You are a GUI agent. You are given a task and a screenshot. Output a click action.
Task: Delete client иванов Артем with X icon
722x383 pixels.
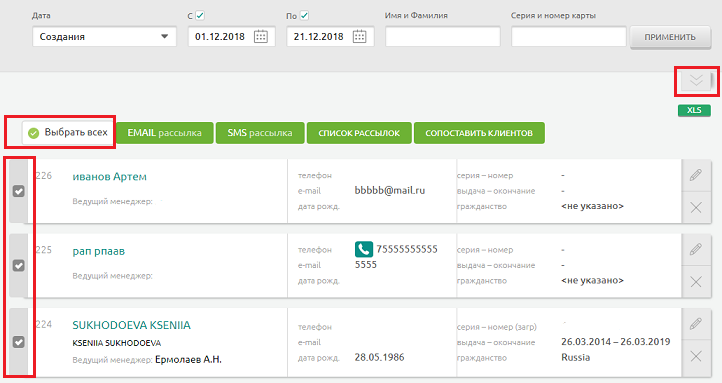pos(696,207)
